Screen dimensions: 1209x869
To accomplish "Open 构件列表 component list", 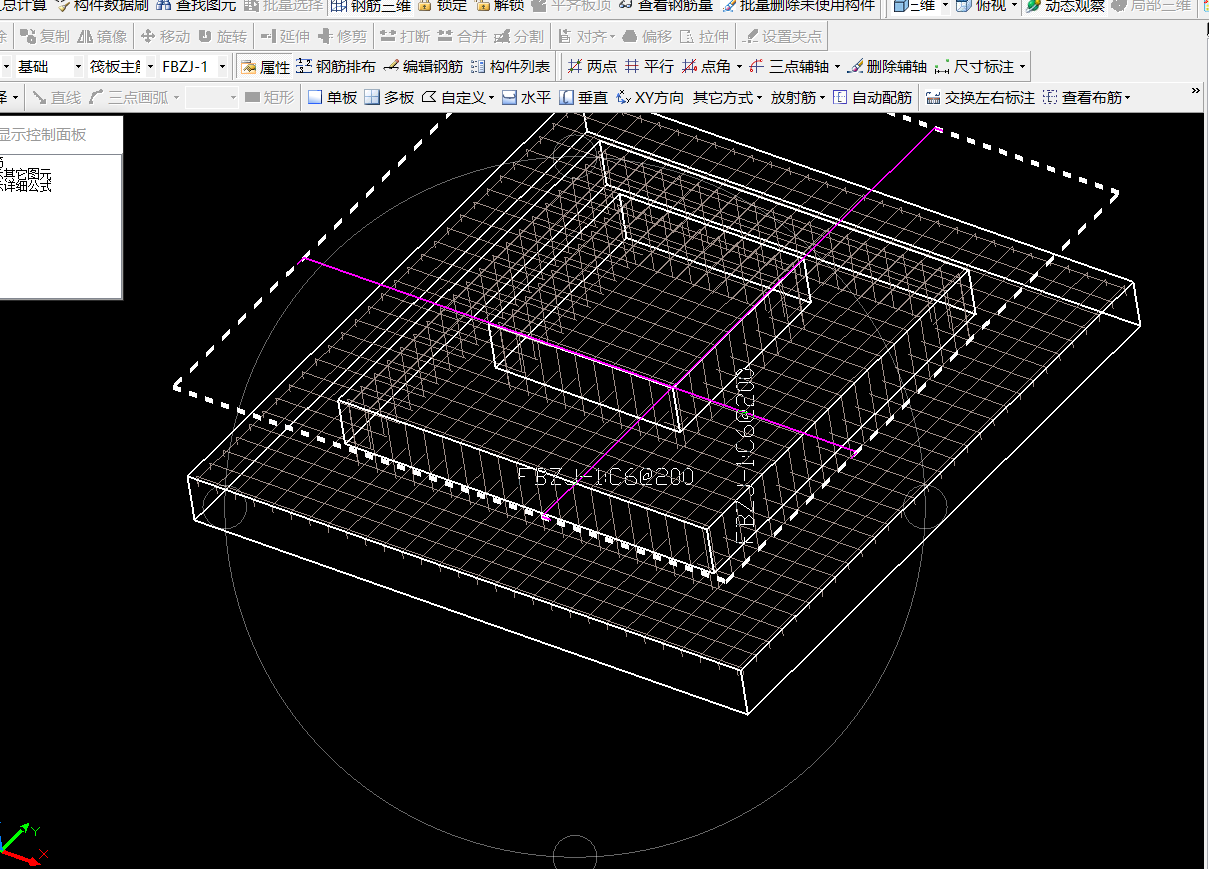I will tap(510, 67).
